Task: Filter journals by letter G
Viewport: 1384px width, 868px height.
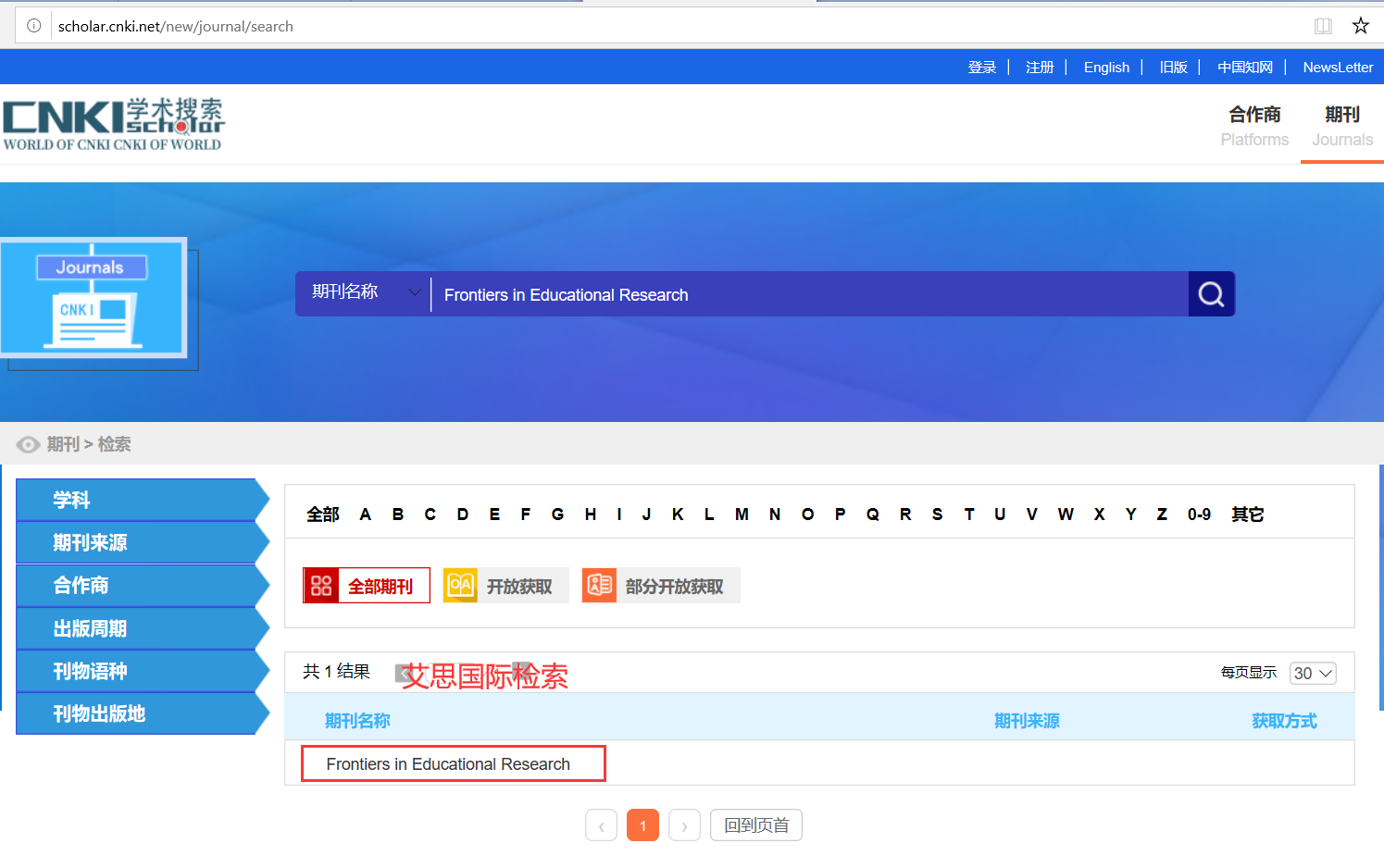Action: [x=557, y=515]
